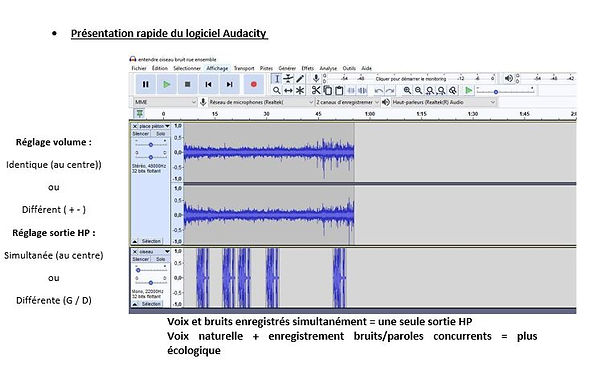Open the Transport menu

[244, 68]
